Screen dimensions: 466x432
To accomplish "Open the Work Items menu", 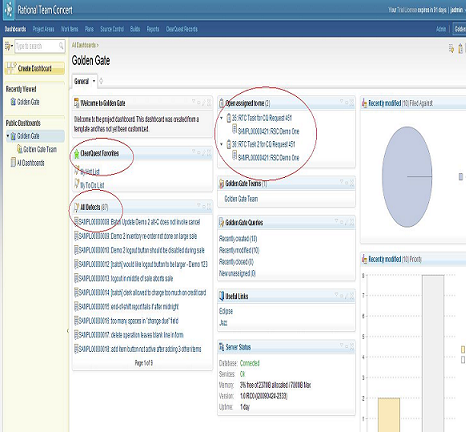I will pyautogui.click(x=70, y=29).
